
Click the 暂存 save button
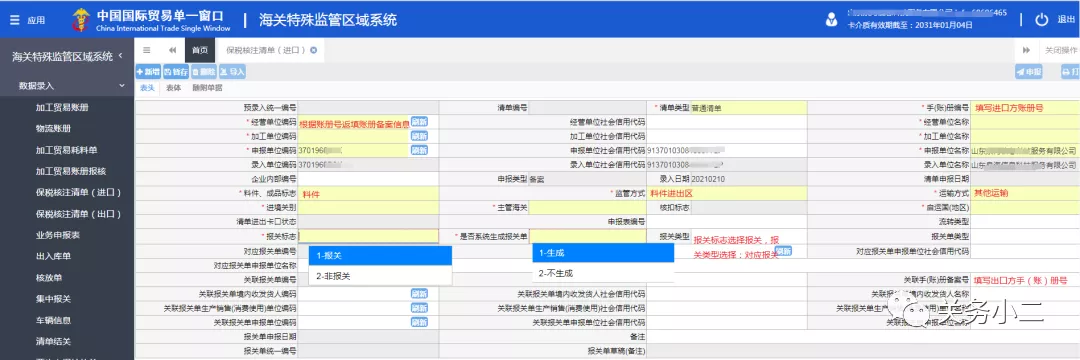tap(176, 72)
